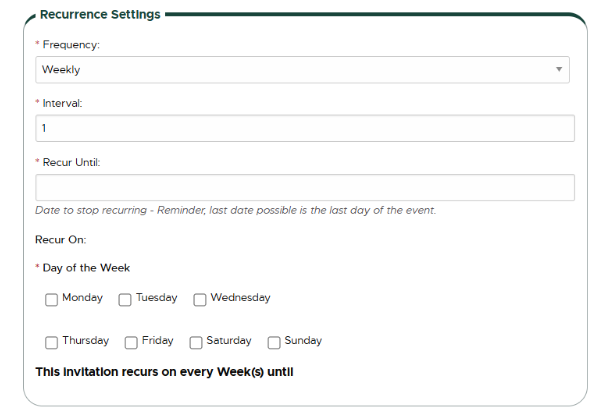Click the Day of the Week label
This screenshot has width=607, height=417.
coord(86,268)
